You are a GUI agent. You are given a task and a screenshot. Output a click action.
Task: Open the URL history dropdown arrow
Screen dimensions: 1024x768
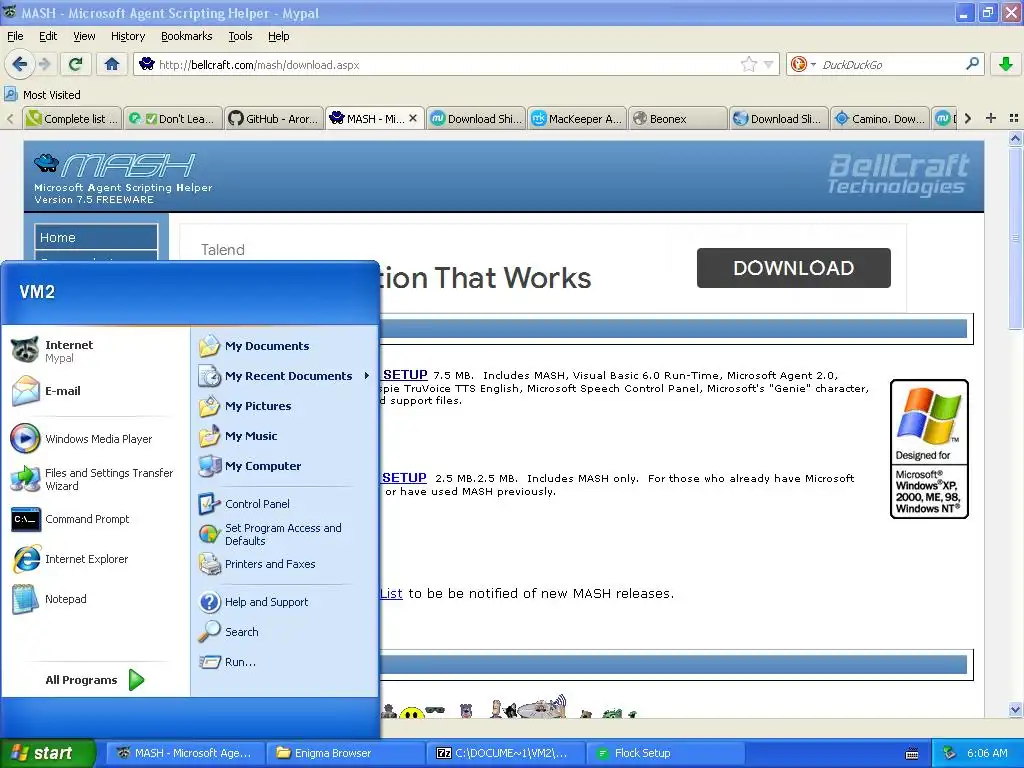(x=769, y=65)
